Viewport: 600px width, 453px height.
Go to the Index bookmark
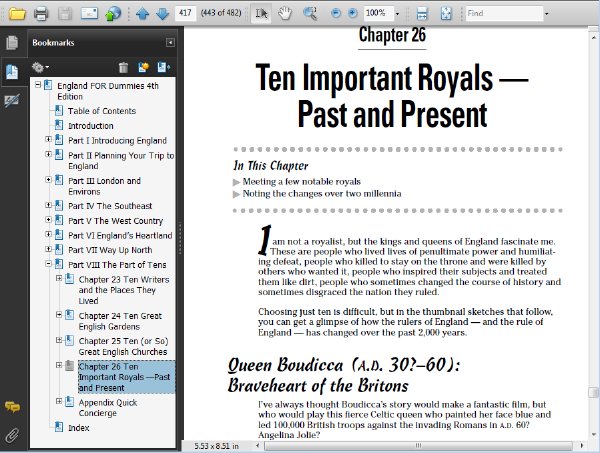[78, 428]
